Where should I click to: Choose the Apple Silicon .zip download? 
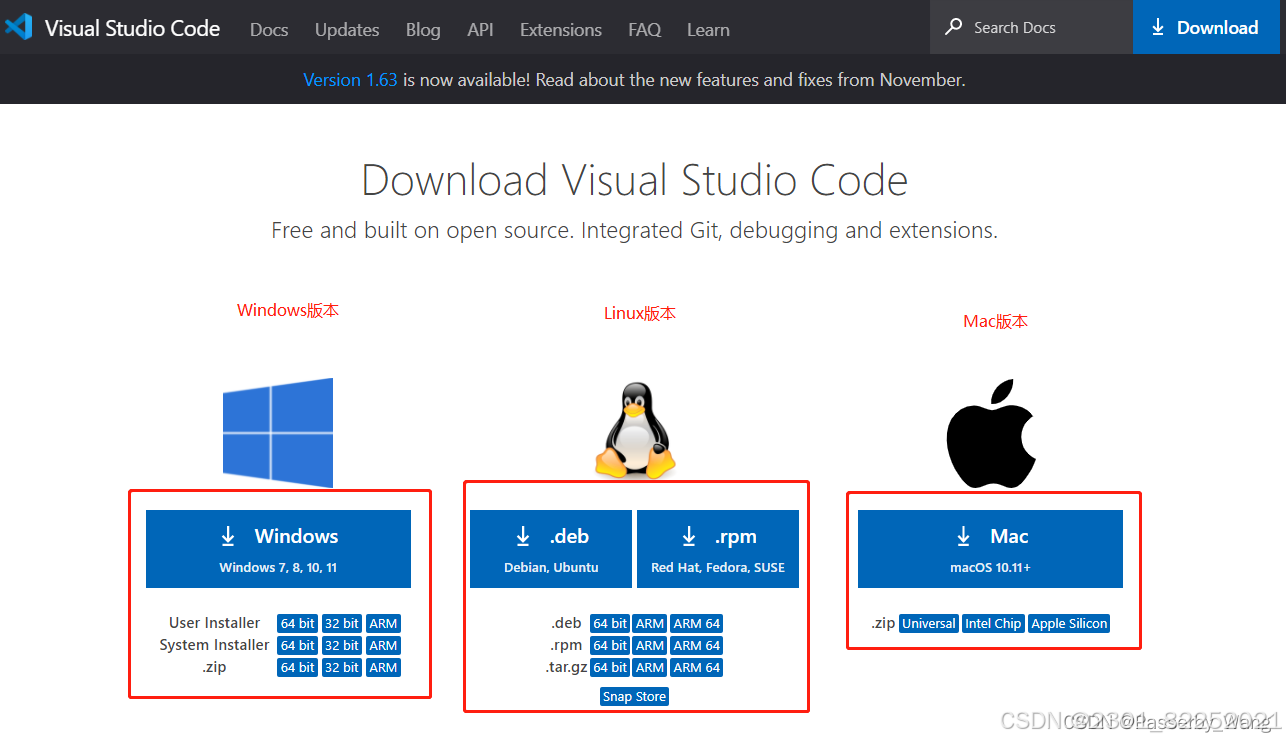(1068, 623)
